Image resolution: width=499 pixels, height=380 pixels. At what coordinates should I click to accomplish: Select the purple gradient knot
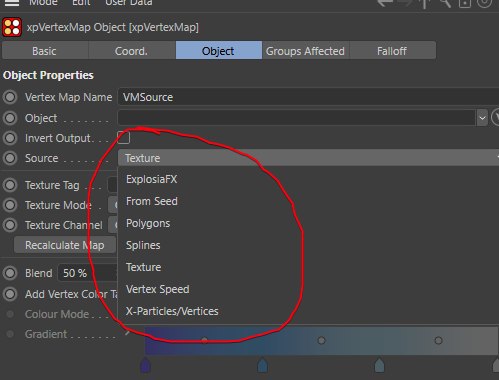145,365
